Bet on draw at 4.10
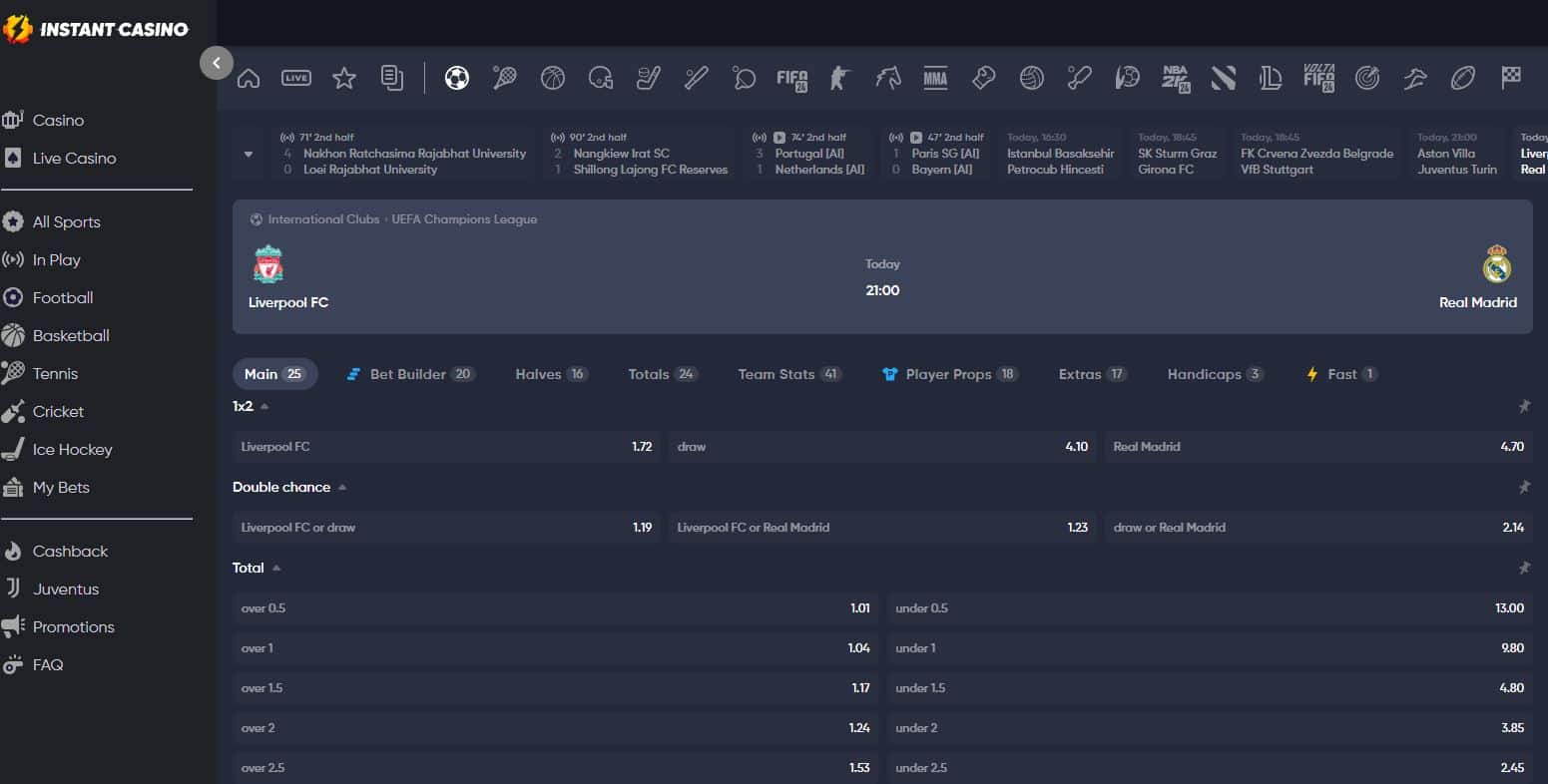Viewport: 1548px width, 784px height. tap(882, 446)
